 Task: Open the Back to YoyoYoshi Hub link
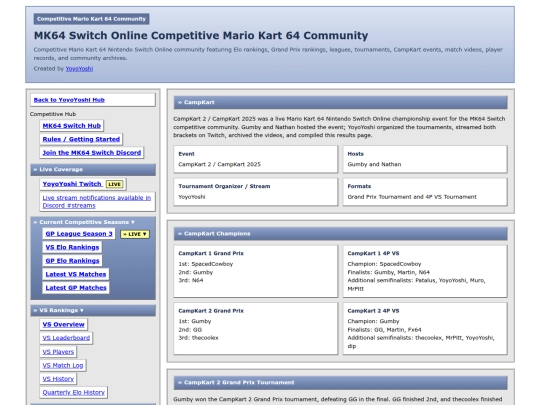click(69, 100)
